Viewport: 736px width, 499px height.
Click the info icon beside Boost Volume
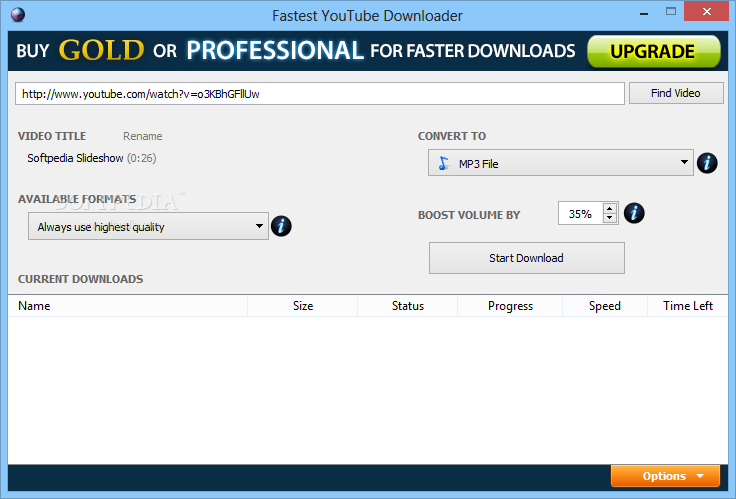pyautogui.click(x=634, y=213)
